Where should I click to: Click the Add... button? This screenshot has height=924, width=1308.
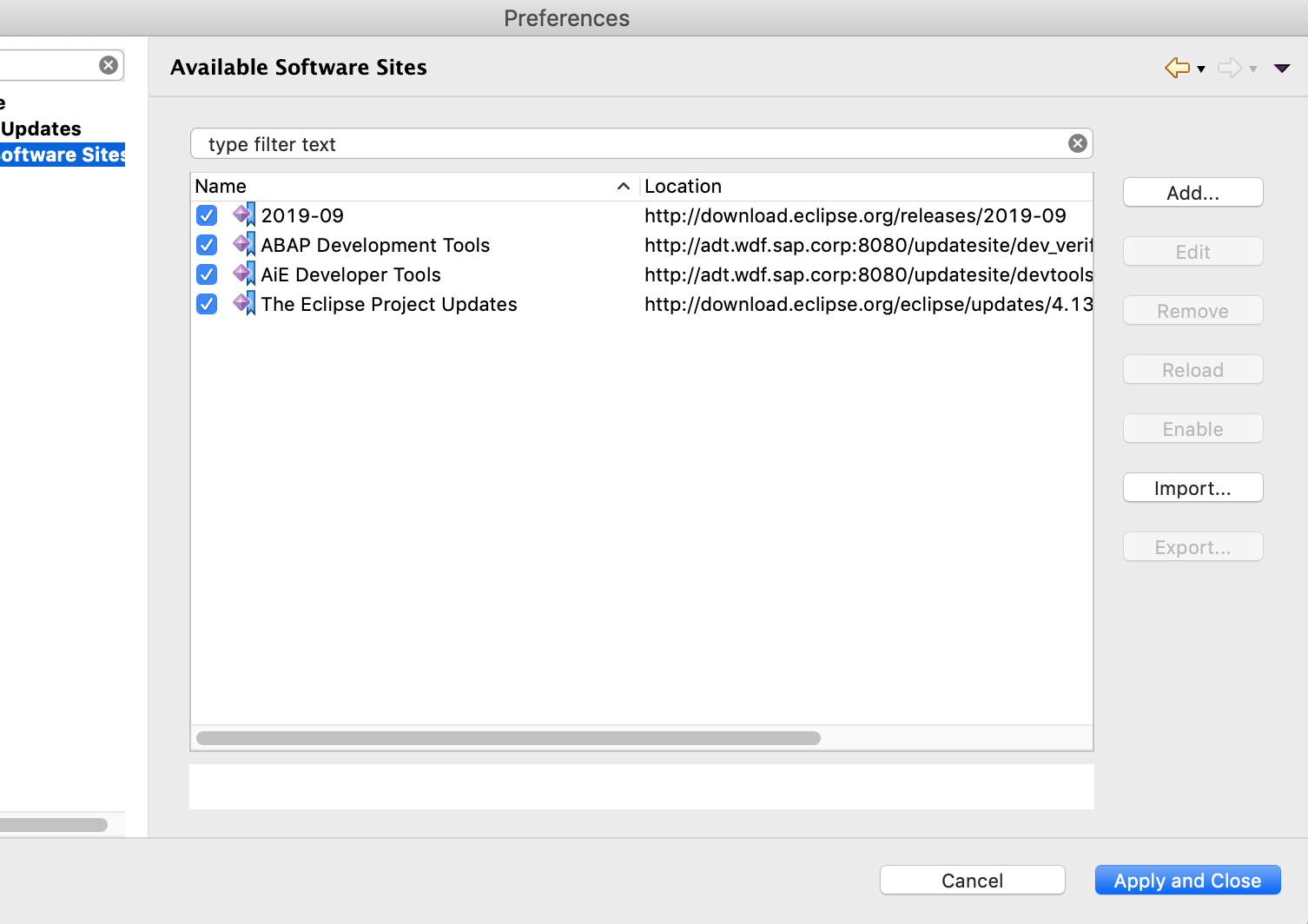[x=1192, y=193]
